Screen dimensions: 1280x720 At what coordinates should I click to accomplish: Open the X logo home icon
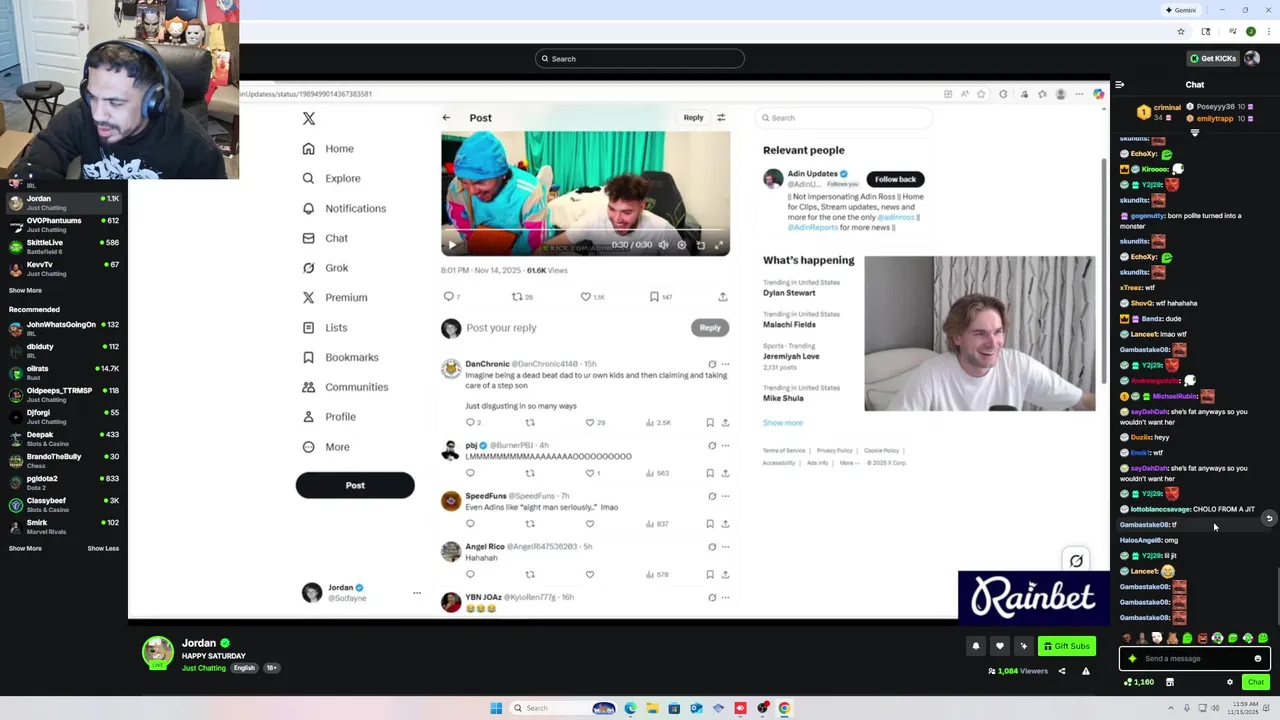(309, 118)
